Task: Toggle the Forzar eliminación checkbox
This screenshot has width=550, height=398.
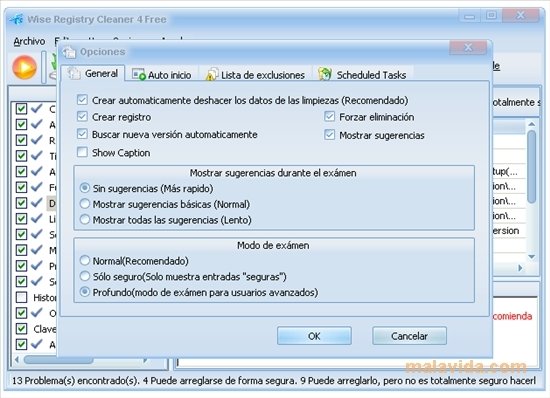Action: point(329,116)
